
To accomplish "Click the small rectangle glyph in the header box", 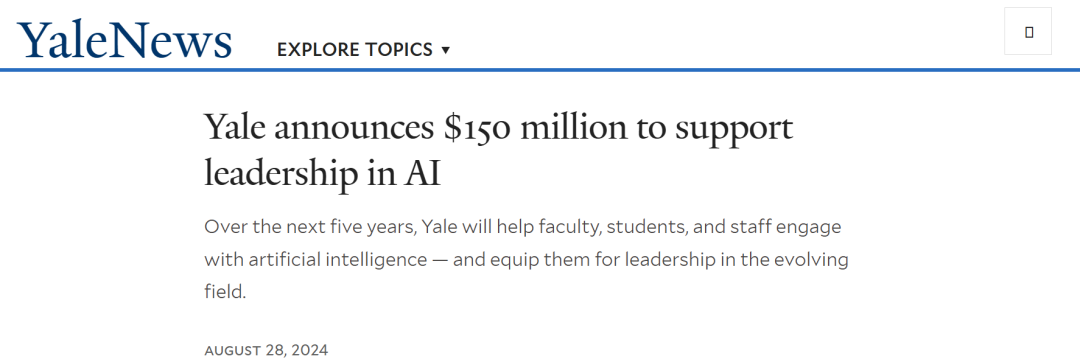I will click(1029, 32).
